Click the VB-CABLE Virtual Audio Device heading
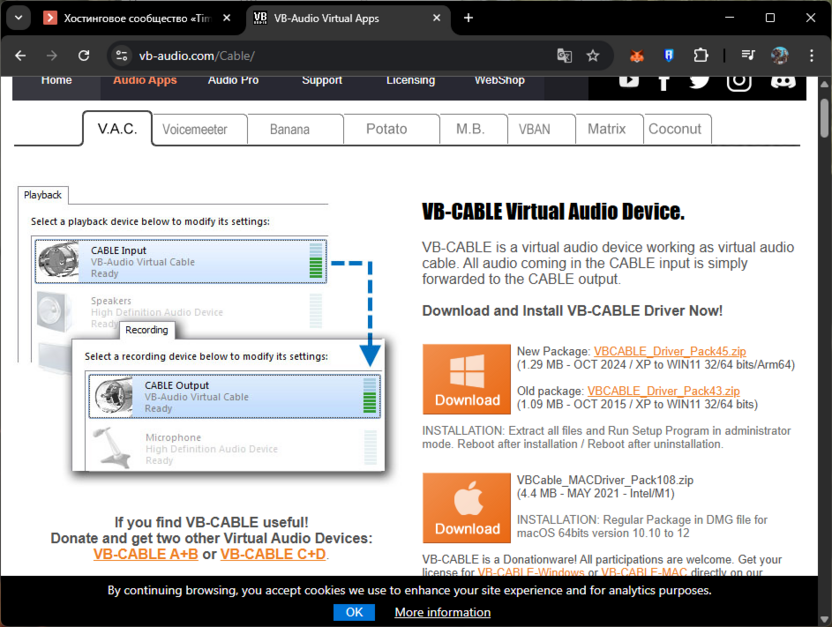The width and height of the screenshot is (832, 627). [553, 212]
